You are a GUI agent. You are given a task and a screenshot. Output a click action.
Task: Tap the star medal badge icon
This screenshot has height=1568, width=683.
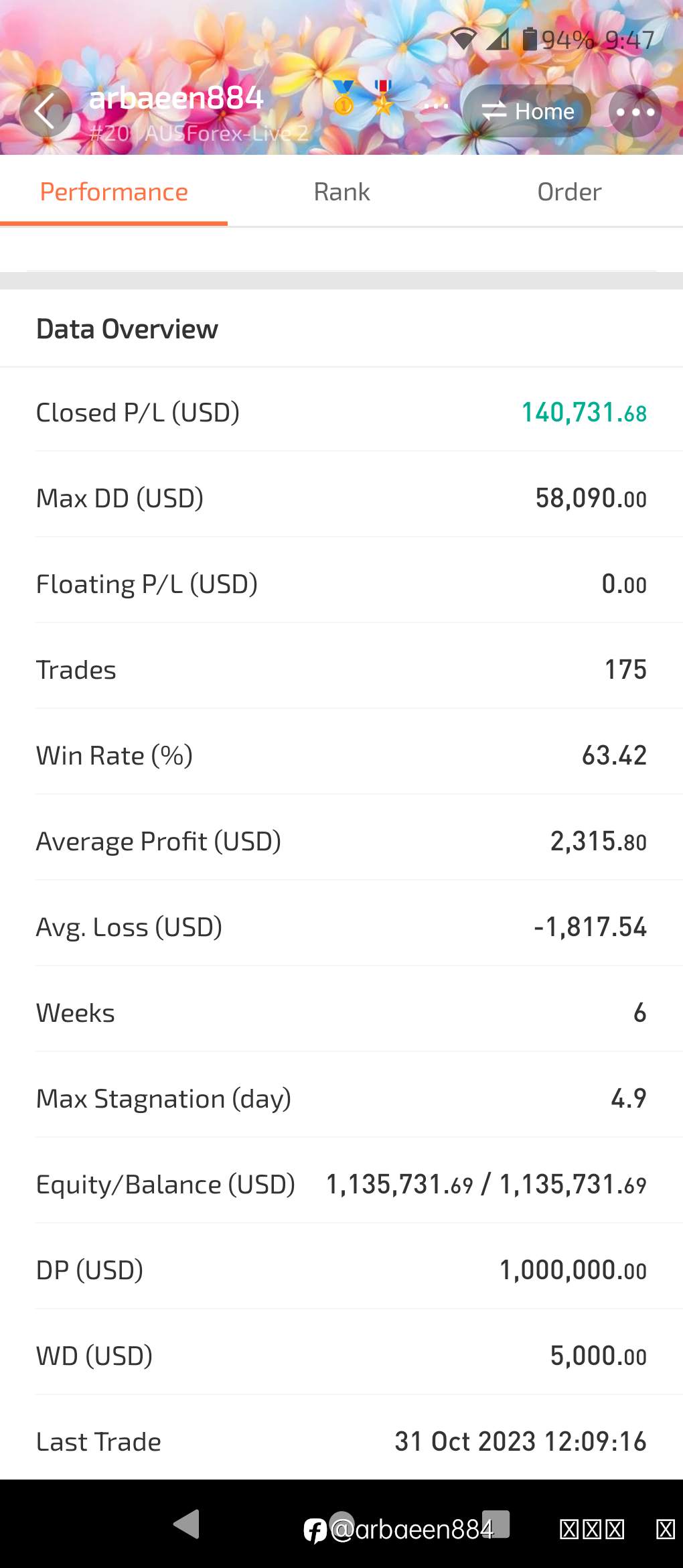tap(383, 98)
